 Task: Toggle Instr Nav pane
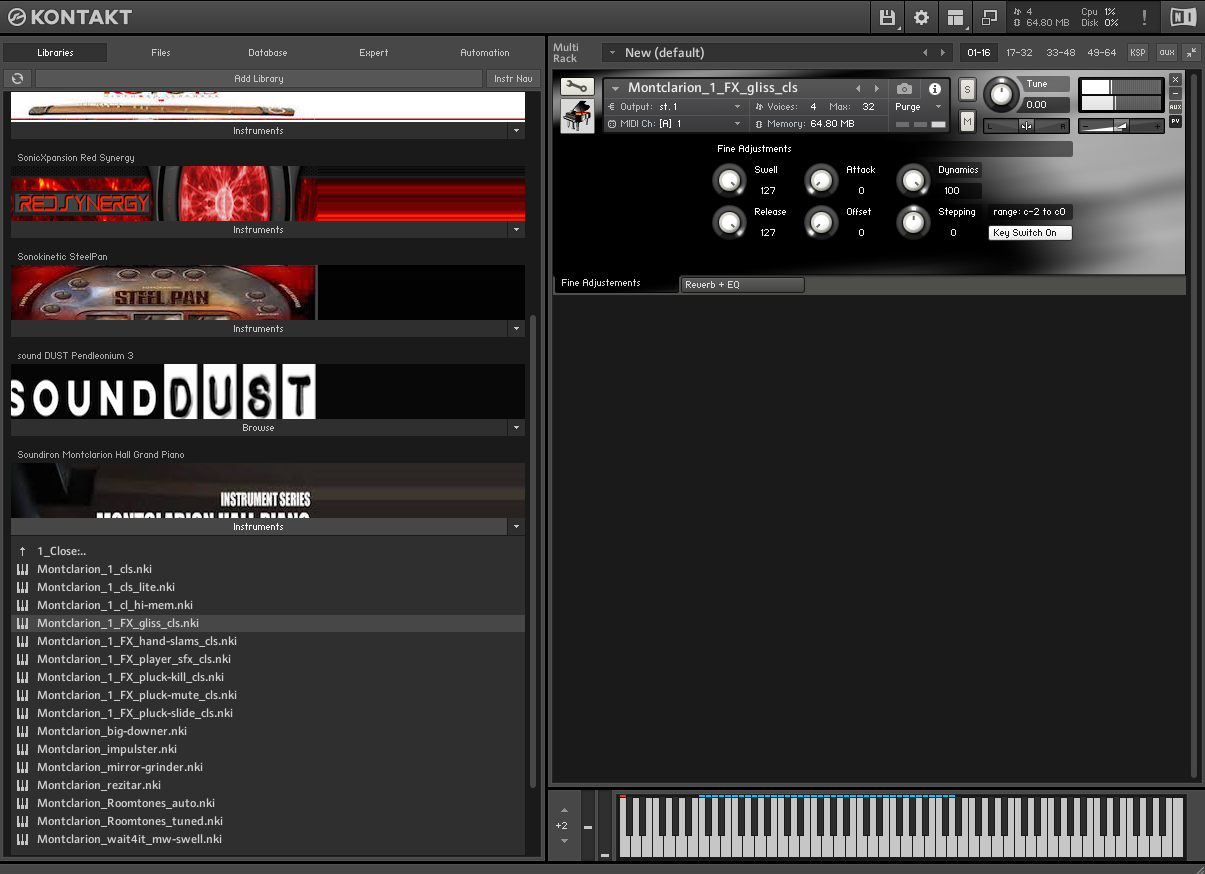513,78
